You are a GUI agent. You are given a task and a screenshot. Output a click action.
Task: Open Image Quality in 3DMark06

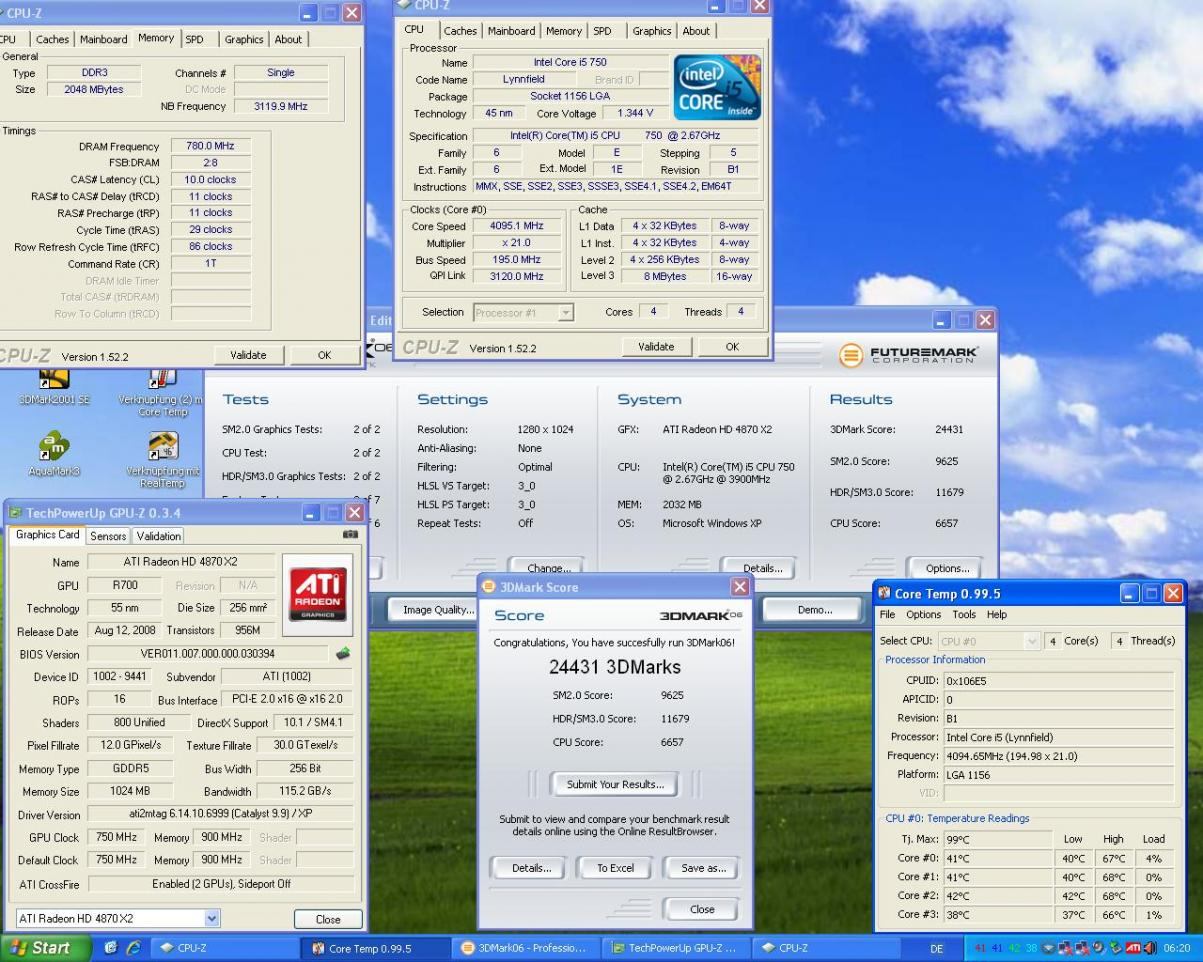click(x=438, y=609)
